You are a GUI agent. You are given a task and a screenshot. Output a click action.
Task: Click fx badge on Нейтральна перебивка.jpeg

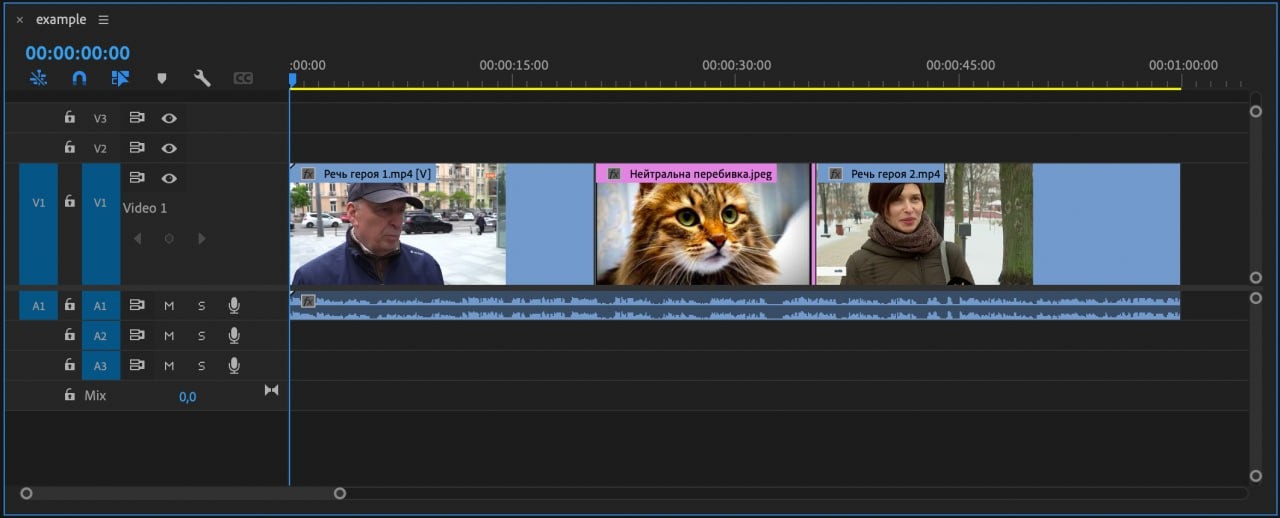[x=614, y=174]
